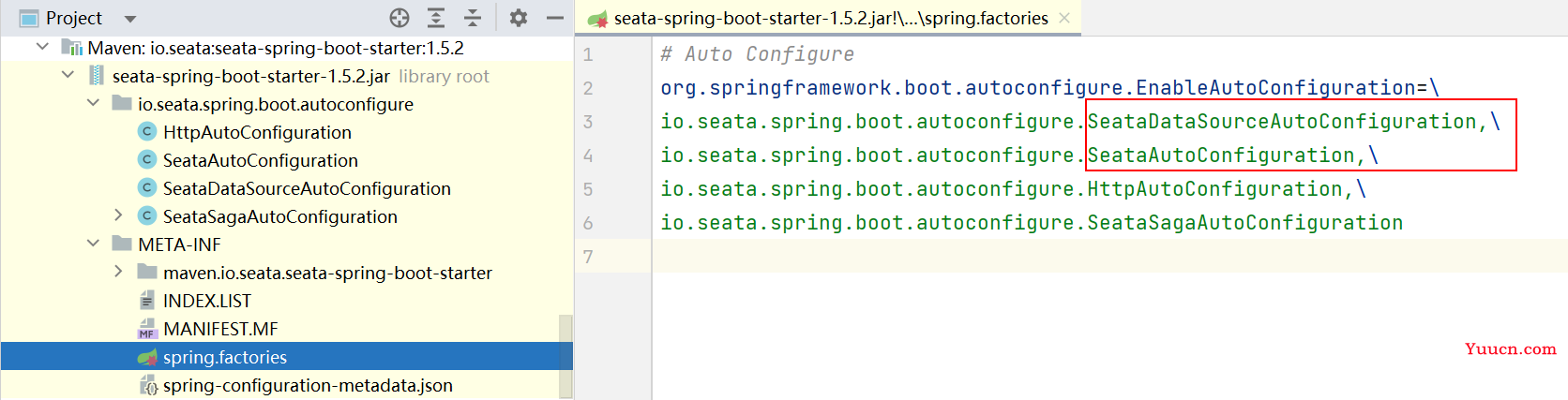Select SeataDataSourceAutoConfiguration in project tree

pyautogui.click(x=307, y=188)
